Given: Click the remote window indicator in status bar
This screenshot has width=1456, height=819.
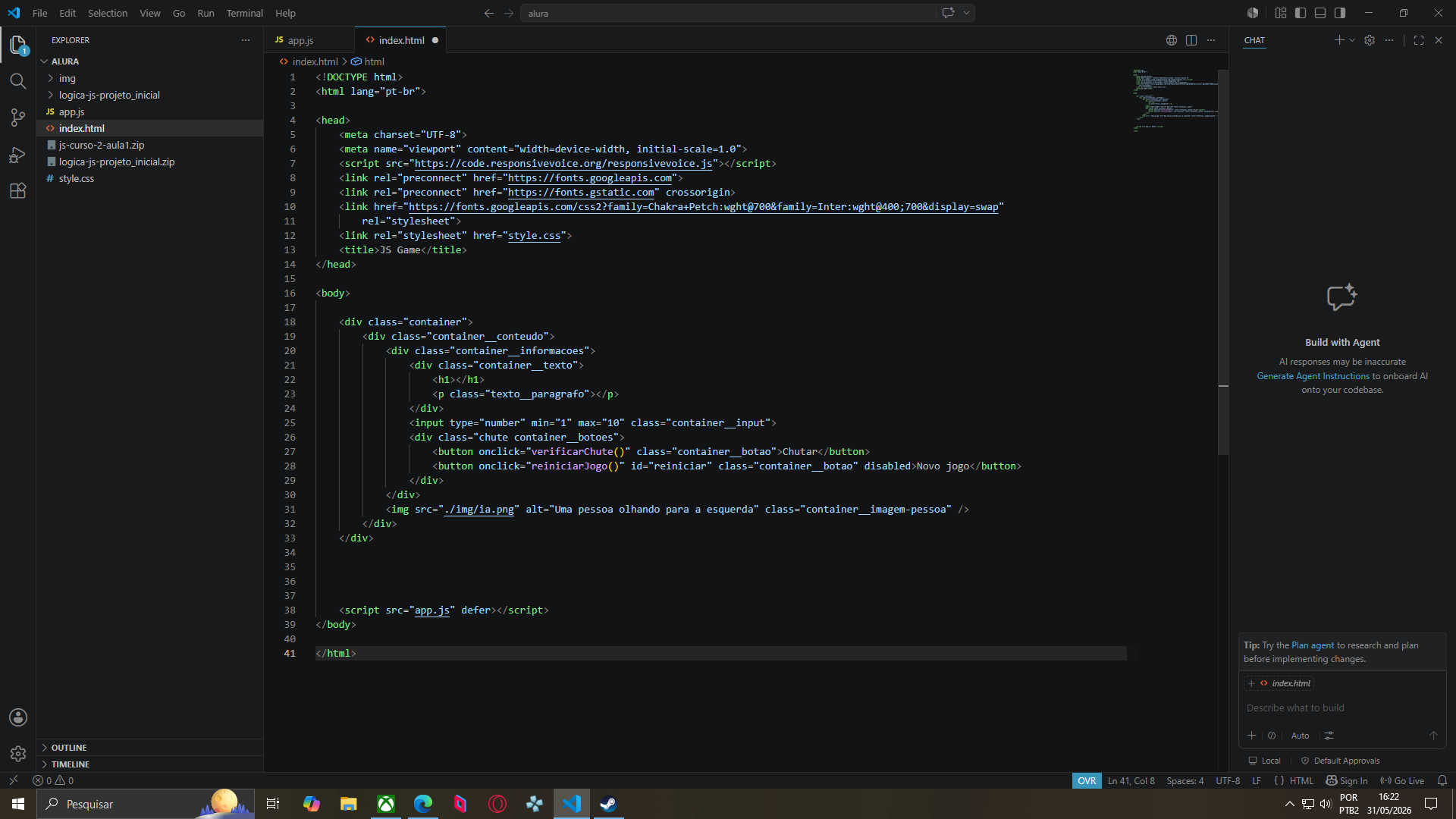Looking at the screenshot, I should pos(14,780).
